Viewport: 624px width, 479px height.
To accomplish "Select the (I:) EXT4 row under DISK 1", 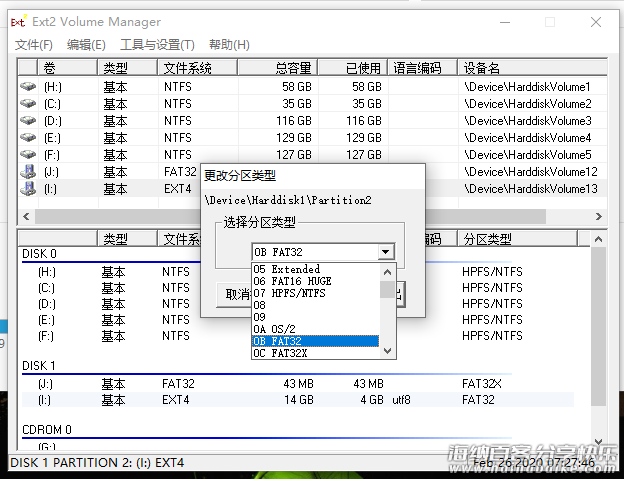I will [x=298, y=399].
